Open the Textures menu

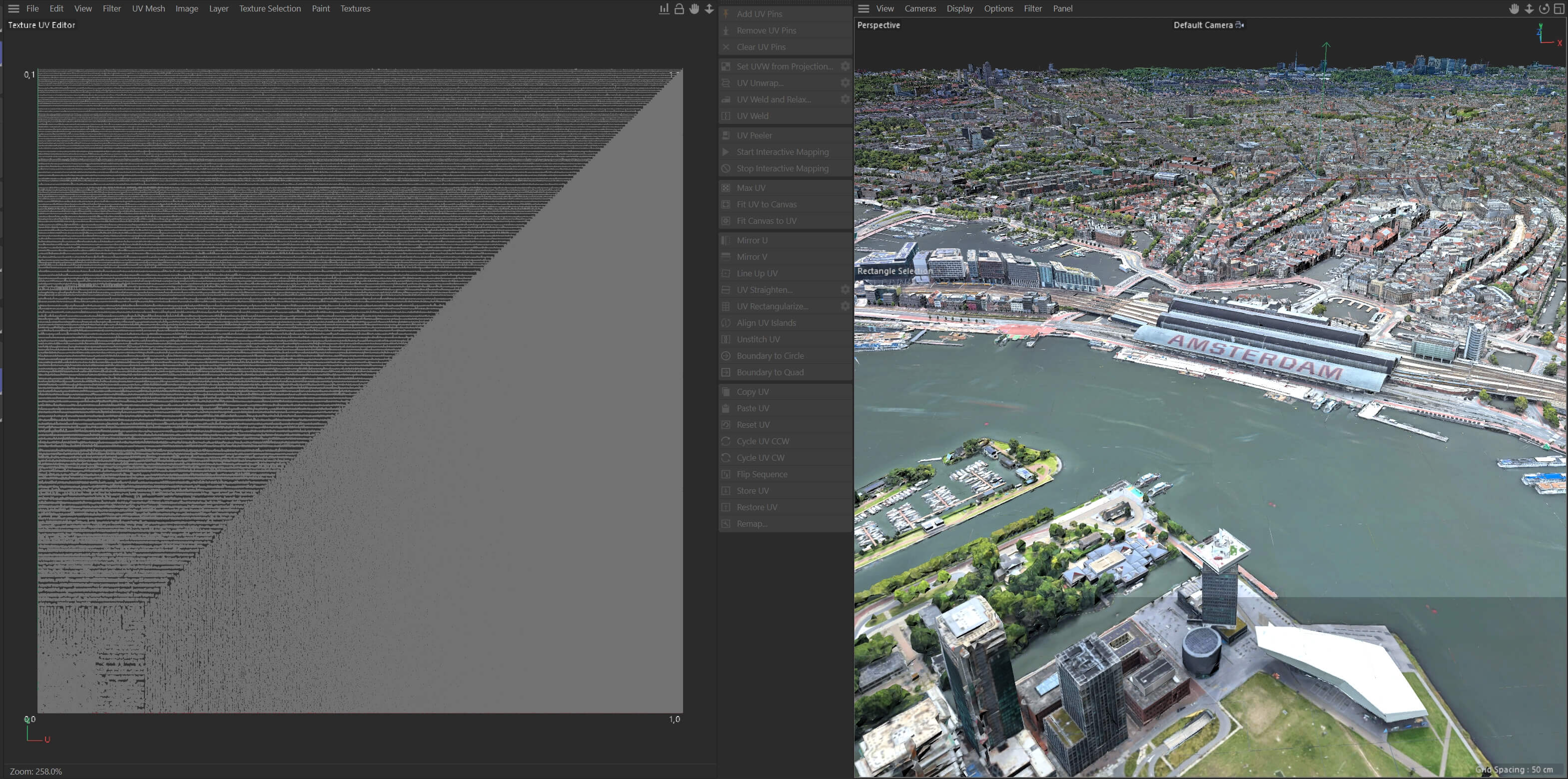click(355, 8)
